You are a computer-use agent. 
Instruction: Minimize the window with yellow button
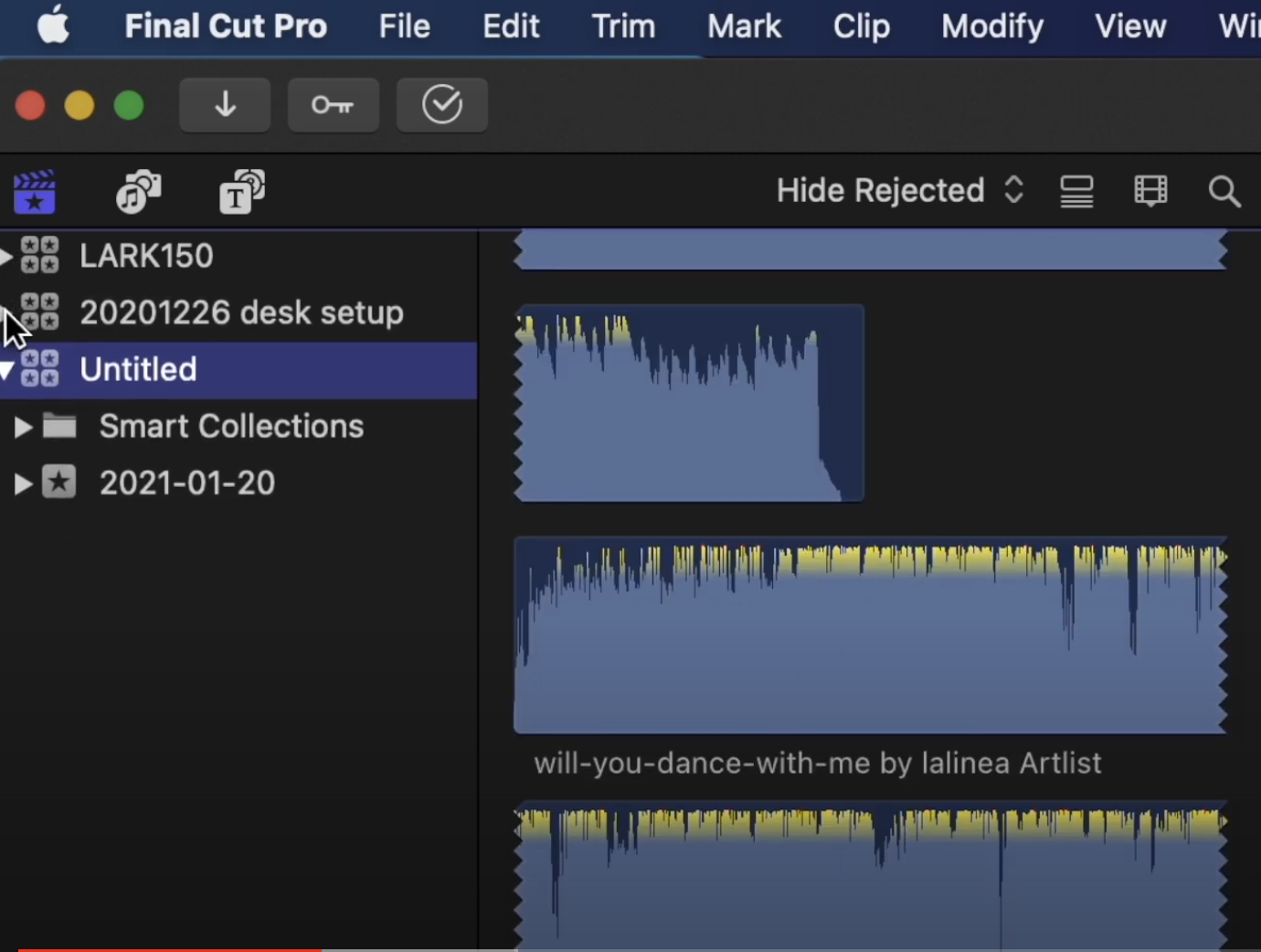click(79, 105)
